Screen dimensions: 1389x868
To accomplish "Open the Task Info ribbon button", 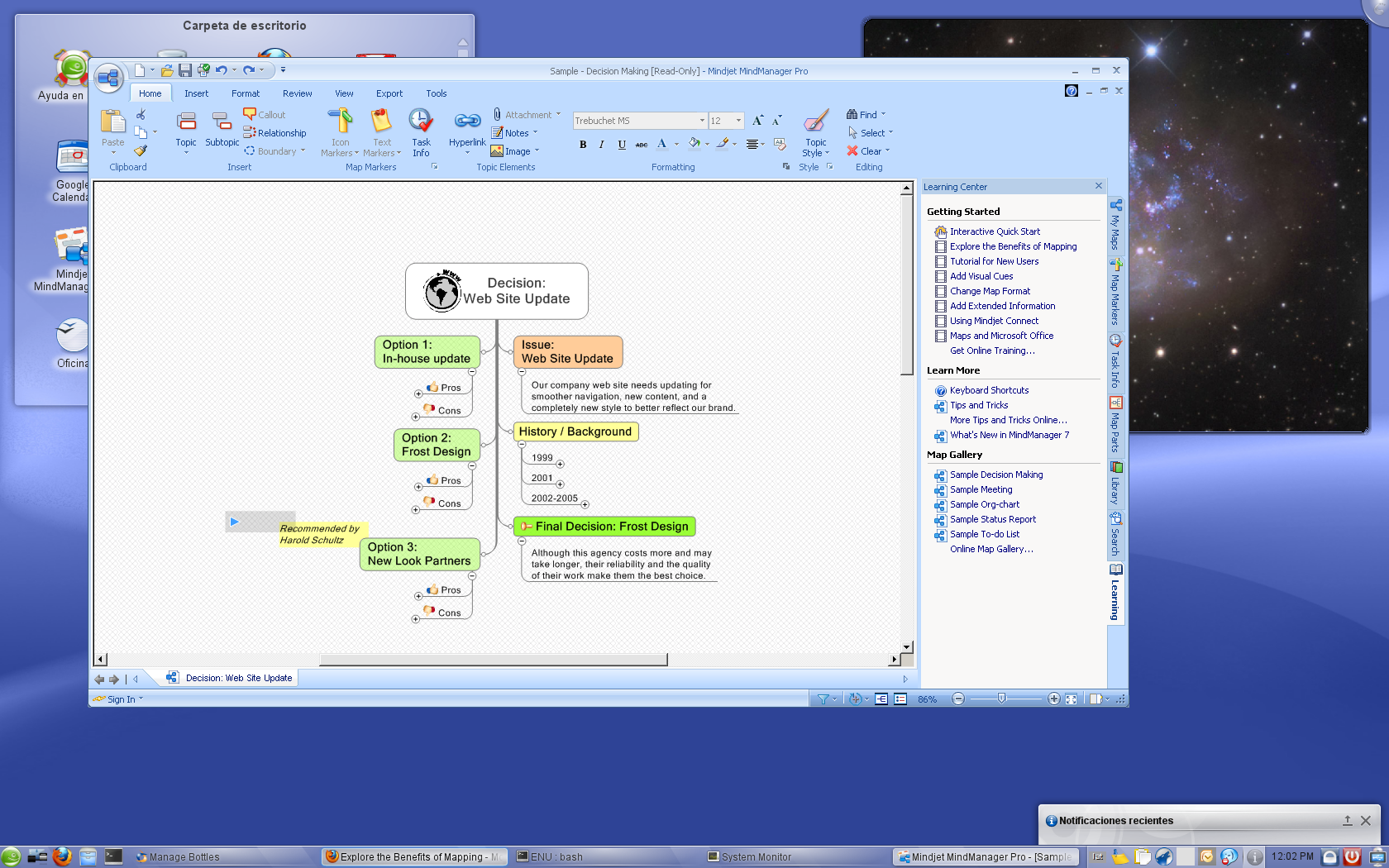I will click(x=421, y=132).
